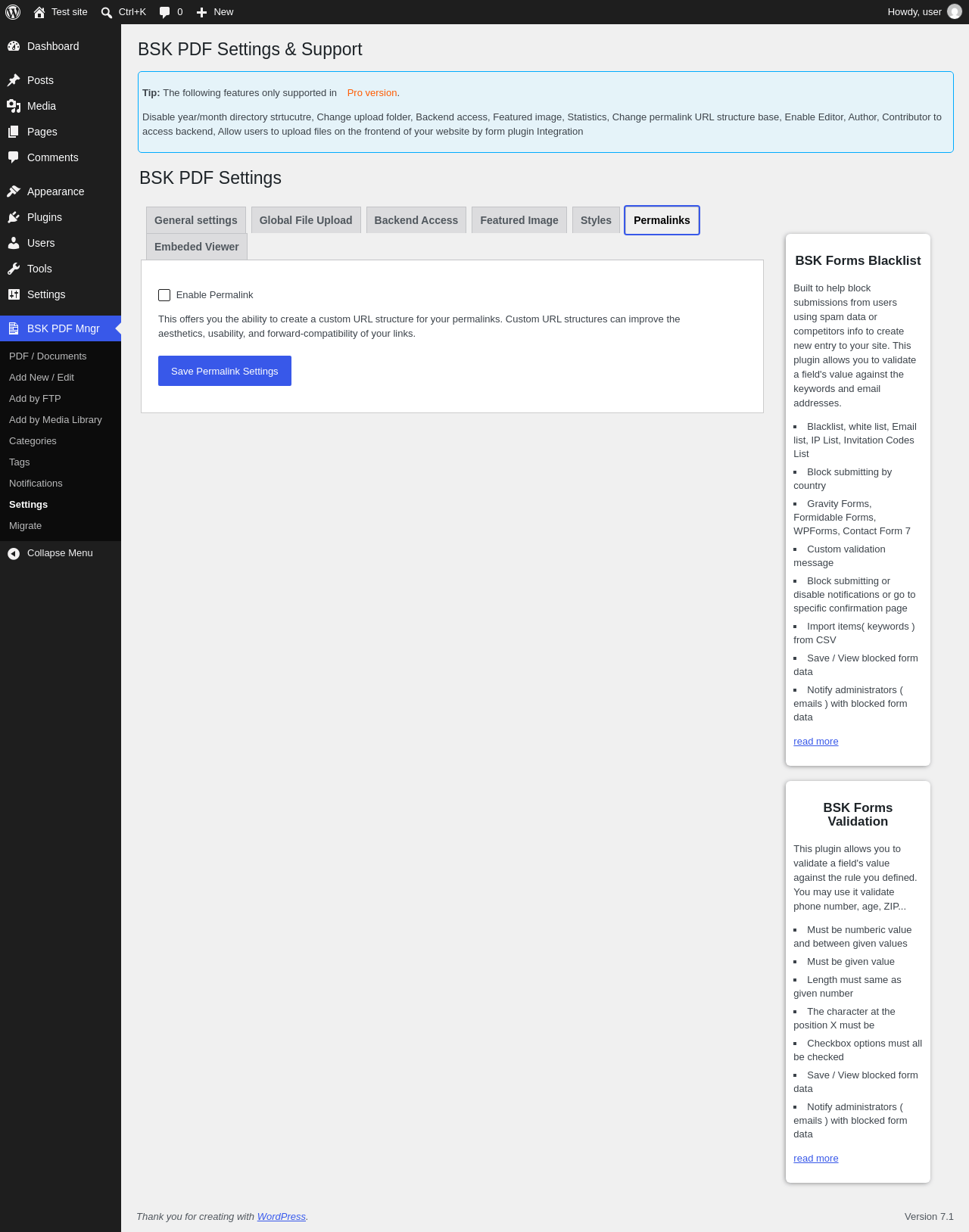The width and height of the screenshot is (969, 1232).
Task: Follow the Pro version link
Action: [x=372, y=93]
